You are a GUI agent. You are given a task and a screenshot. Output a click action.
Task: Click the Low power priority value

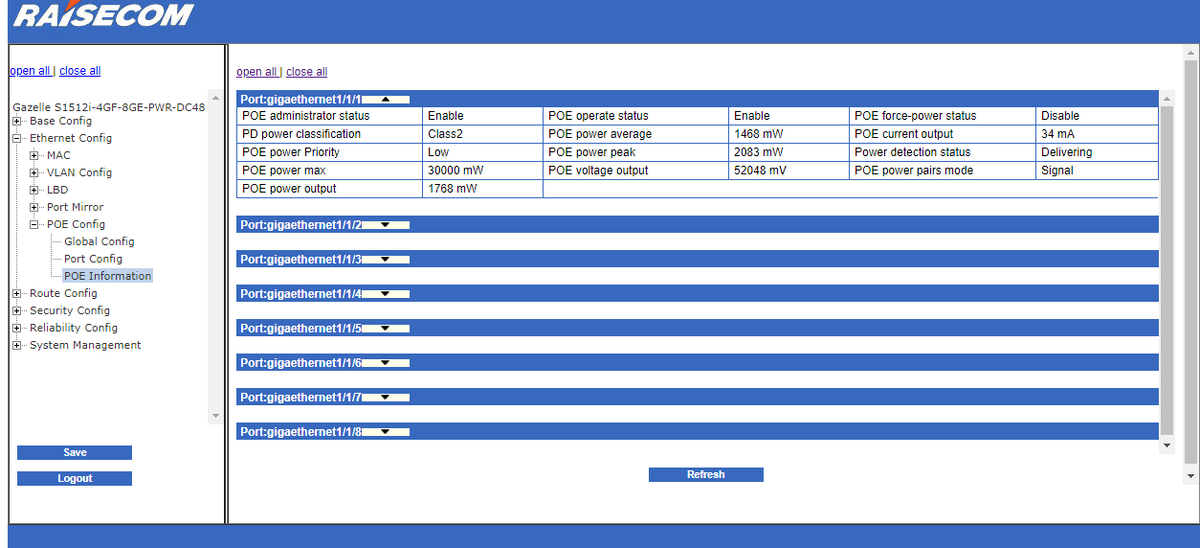(438, 152)
